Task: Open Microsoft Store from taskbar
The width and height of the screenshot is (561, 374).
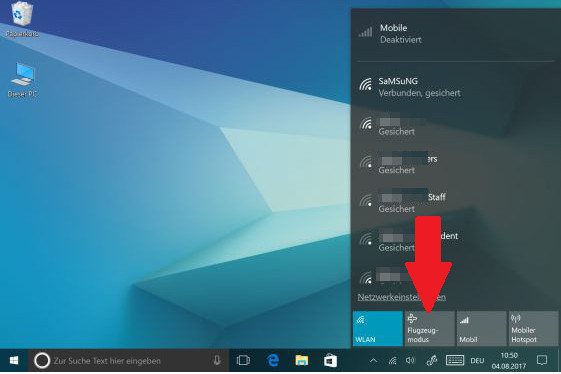Action: coord(330,361)
